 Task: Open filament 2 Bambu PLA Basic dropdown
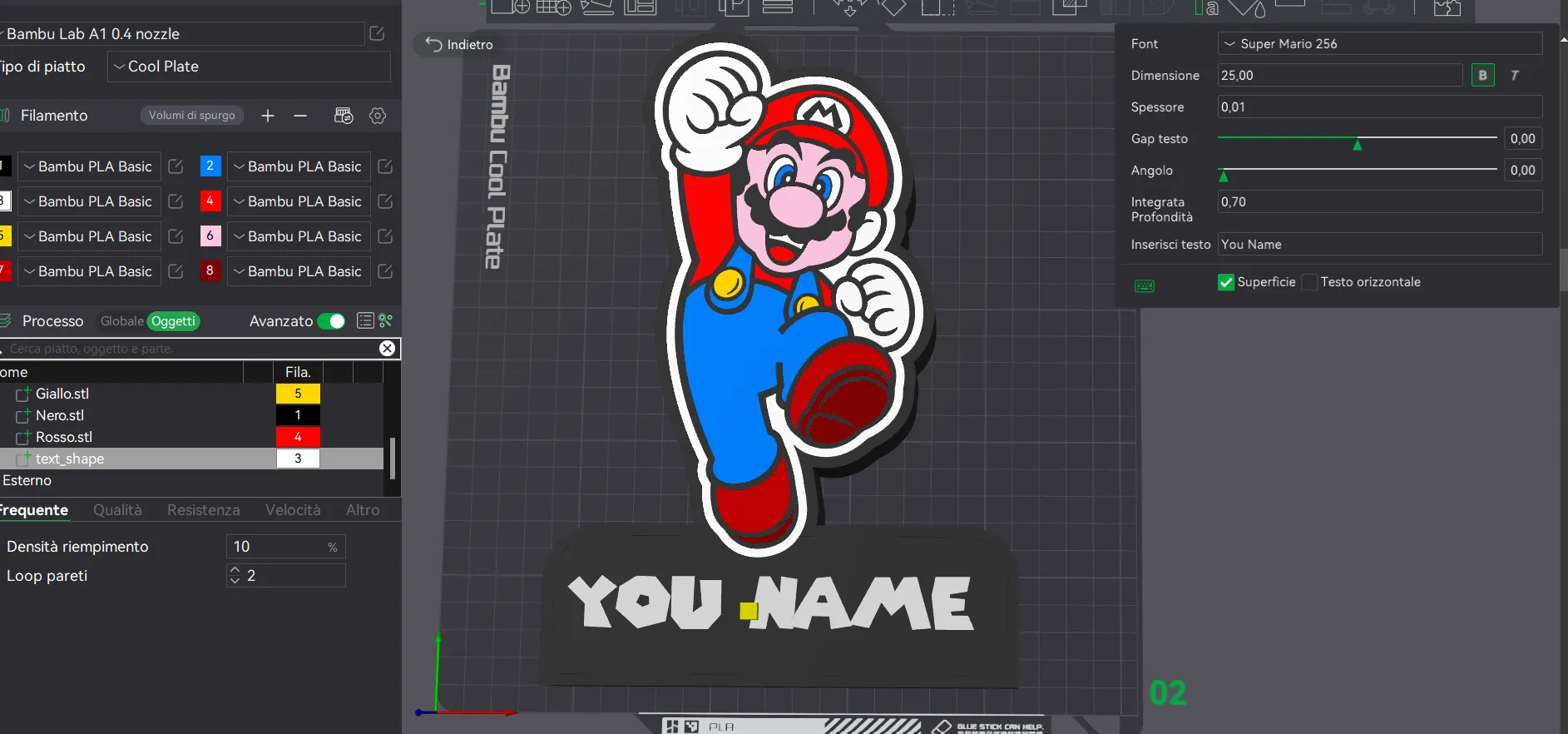[x=299, y=166]
